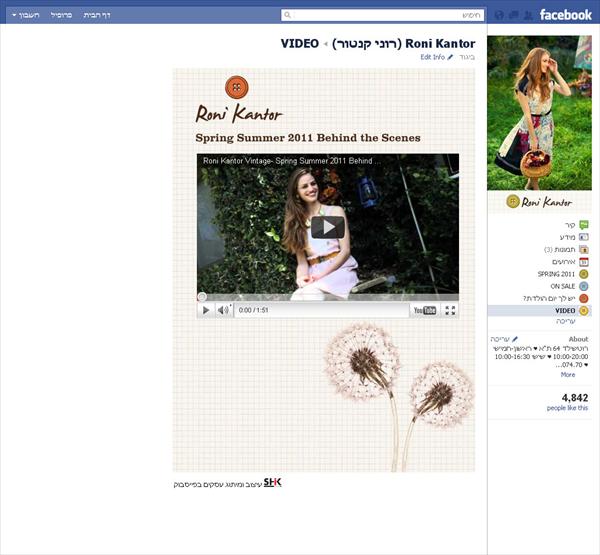Click people like this link
600x555 pixels.
(x=567, y=408)
